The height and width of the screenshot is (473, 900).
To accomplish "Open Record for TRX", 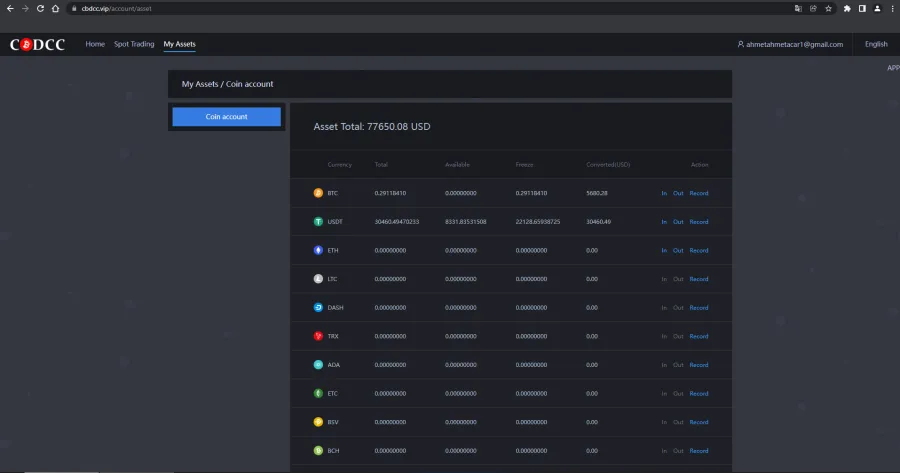I will [699, 336].
